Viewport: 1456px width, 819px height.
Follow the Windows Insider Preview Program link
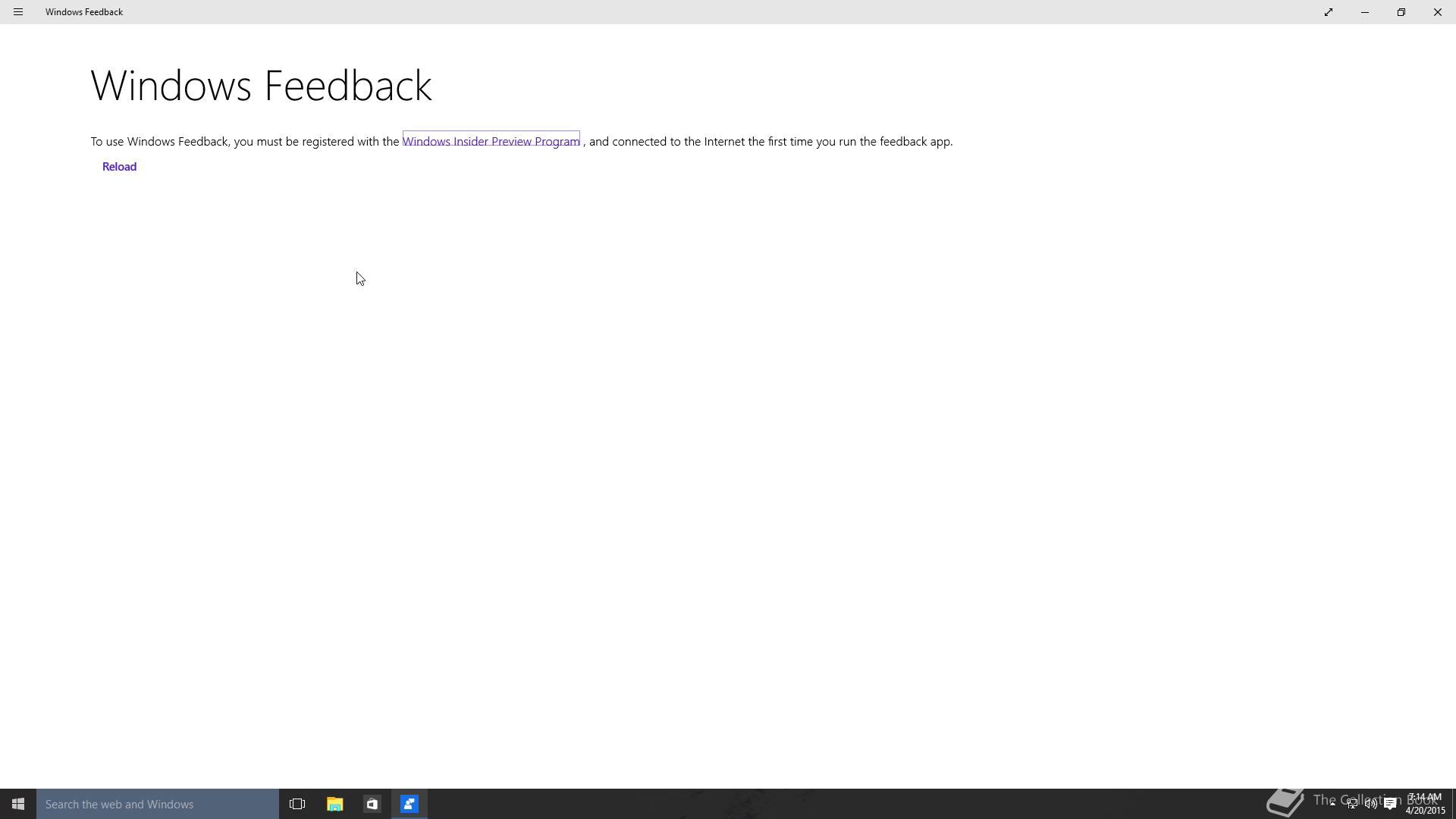tap(491, 141)
